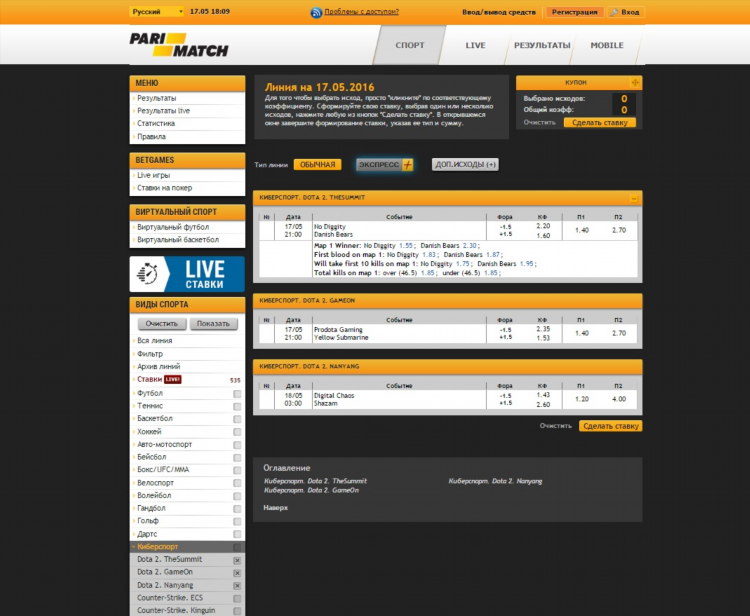This screenshot has width=750, height=616.
Task: Open Архив линий in sidebar
Action: point(158,366)
